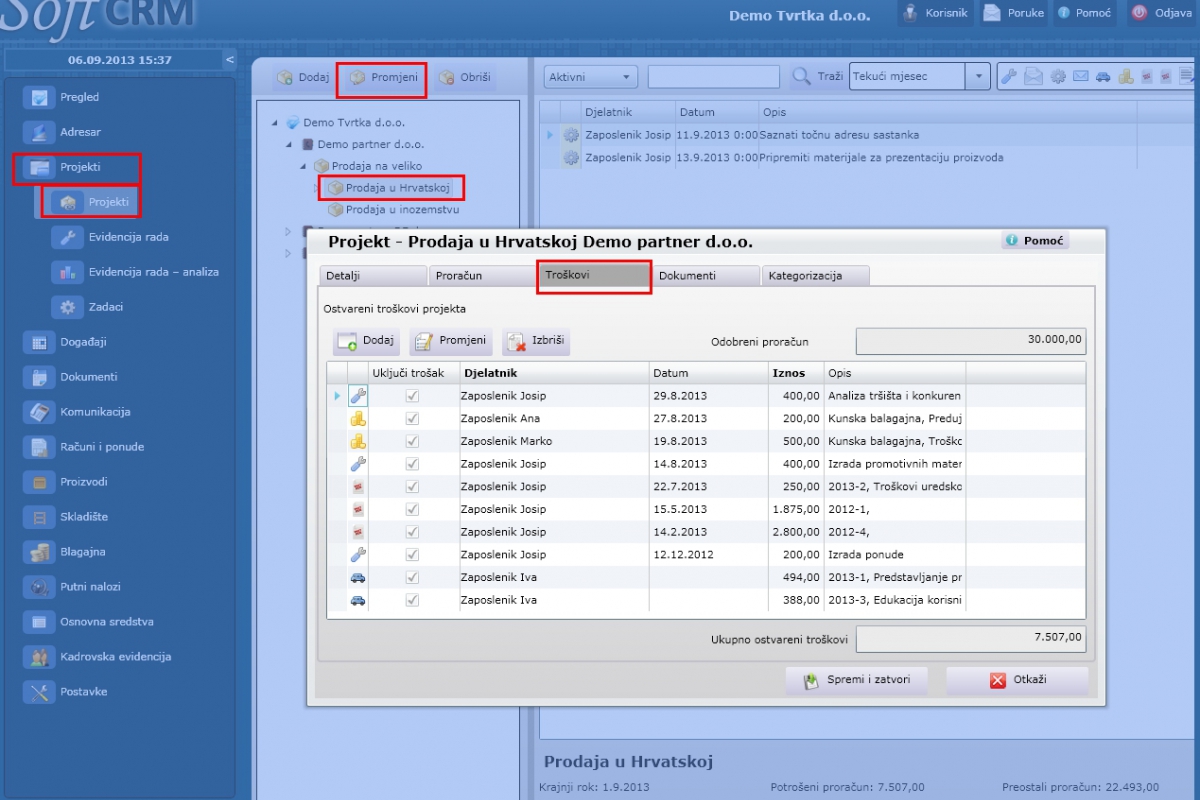The width and height of the screenshot is (1200, 800).
Task: Open Poruke in the header
Action: (1013, 13)
